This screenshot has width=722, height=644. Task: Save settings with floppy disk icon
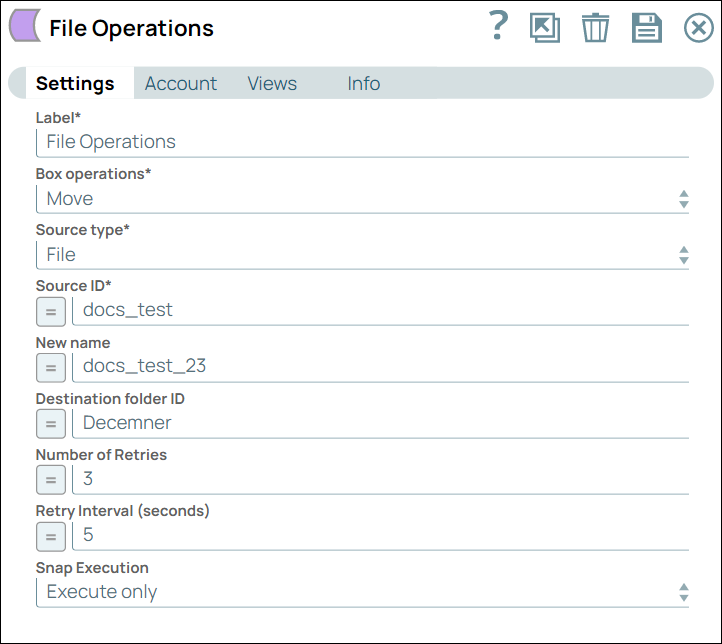coord(647,27)
